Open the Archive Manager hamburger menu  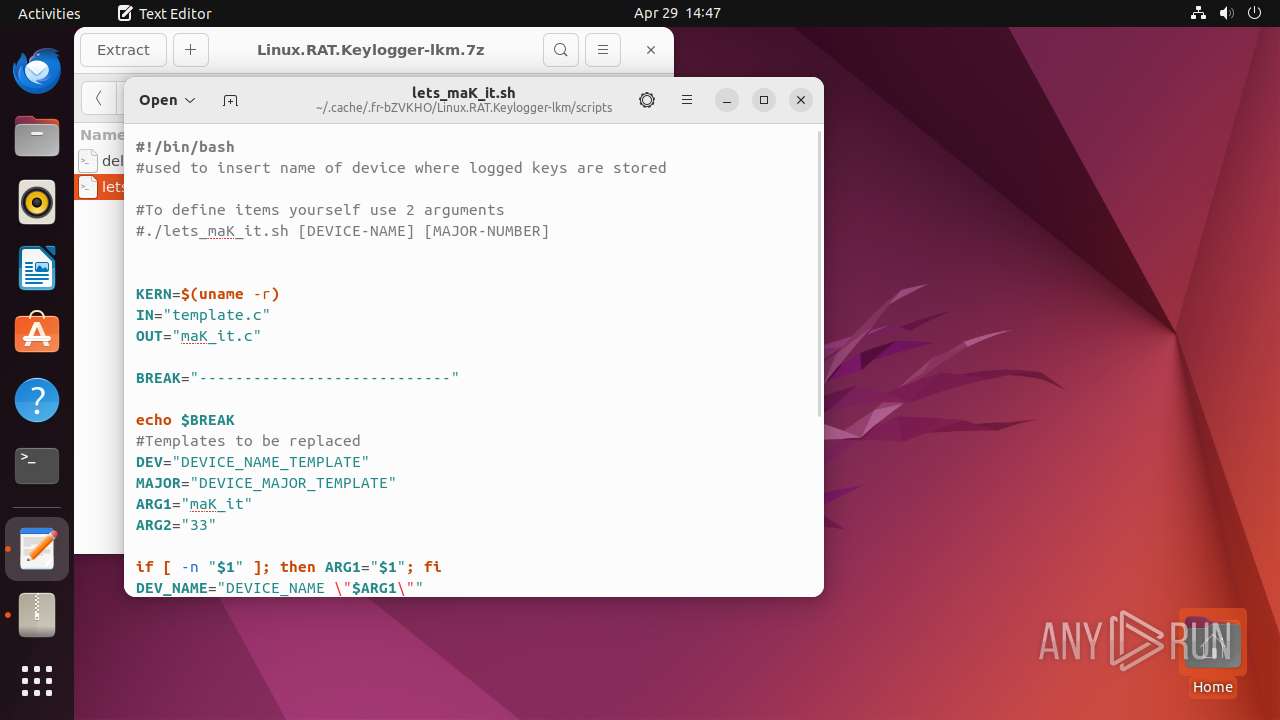[602, 50]
